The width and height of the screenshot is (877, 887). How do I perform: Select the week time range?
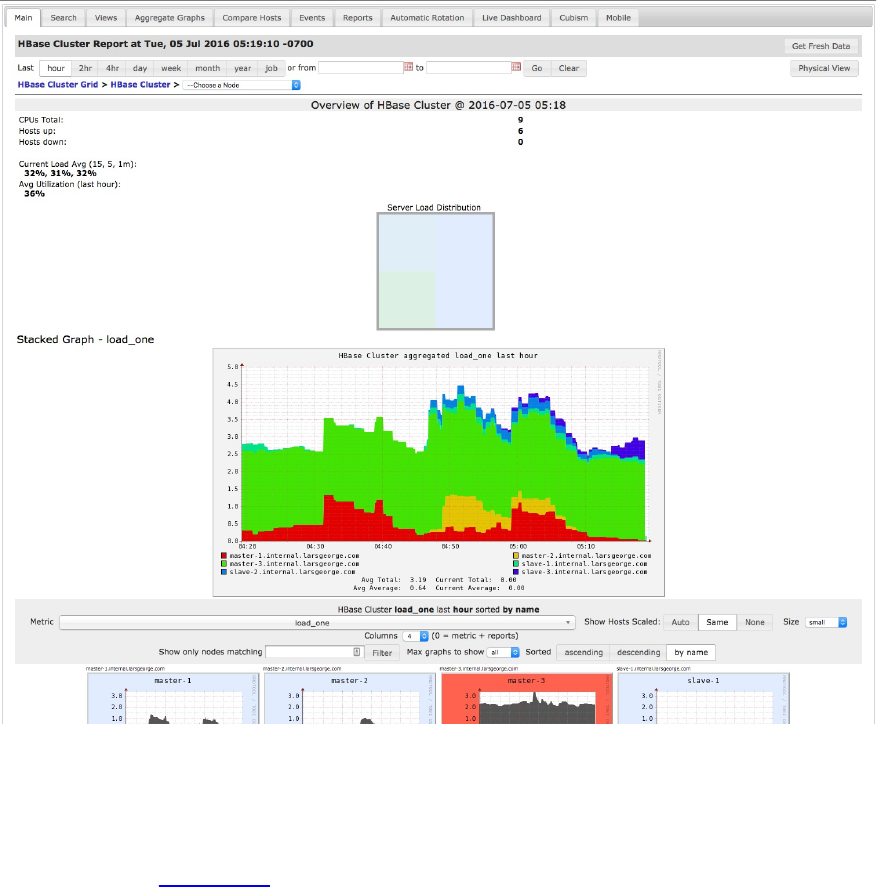tap(171, 68)
